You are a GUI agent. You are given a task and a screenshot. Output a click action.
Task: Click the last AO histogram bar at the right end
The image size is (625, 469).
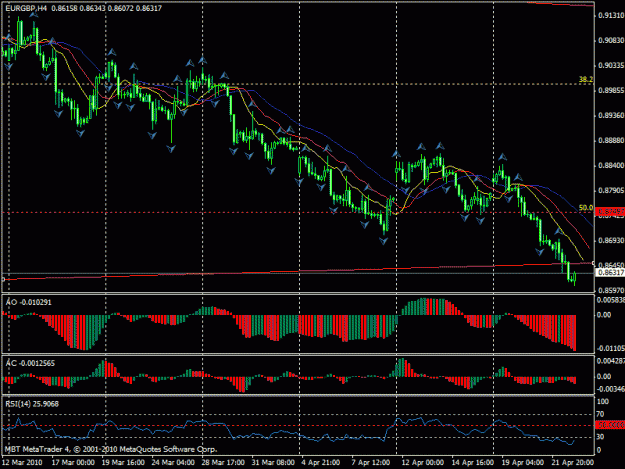(575, 333)
